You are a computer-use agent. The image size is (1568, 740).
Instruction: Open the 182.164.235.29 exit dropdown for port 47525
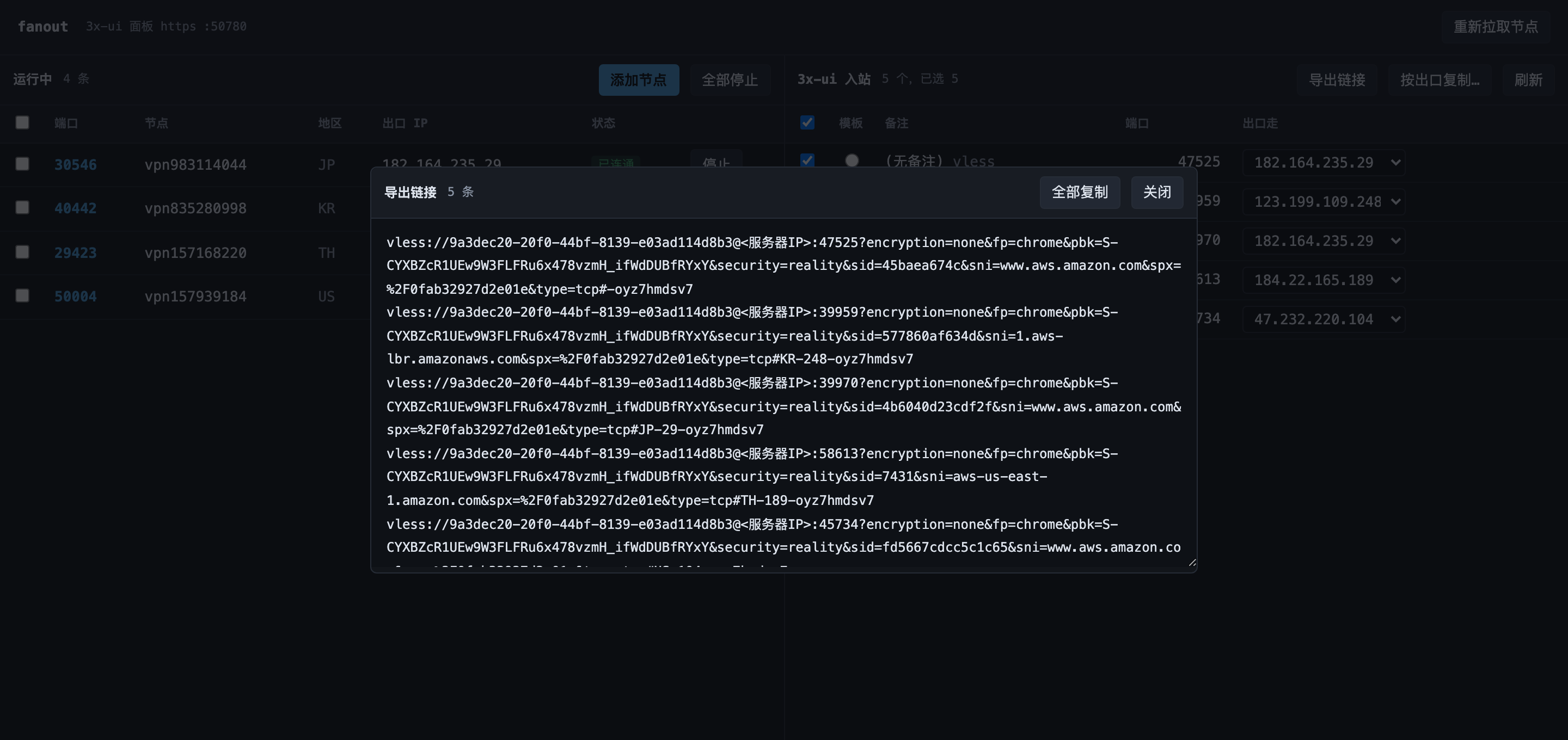pos(1324,163)
